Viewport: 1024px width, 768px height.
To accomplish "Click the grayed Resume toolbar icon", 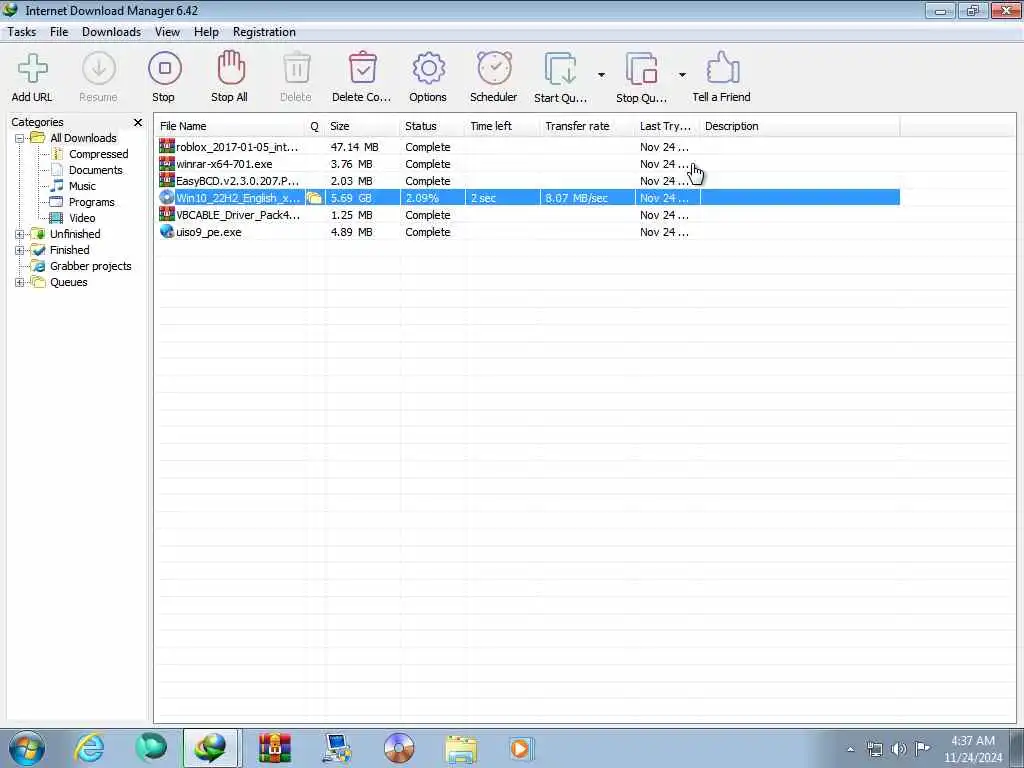I will pyautogui.click(x=99, y=69).
